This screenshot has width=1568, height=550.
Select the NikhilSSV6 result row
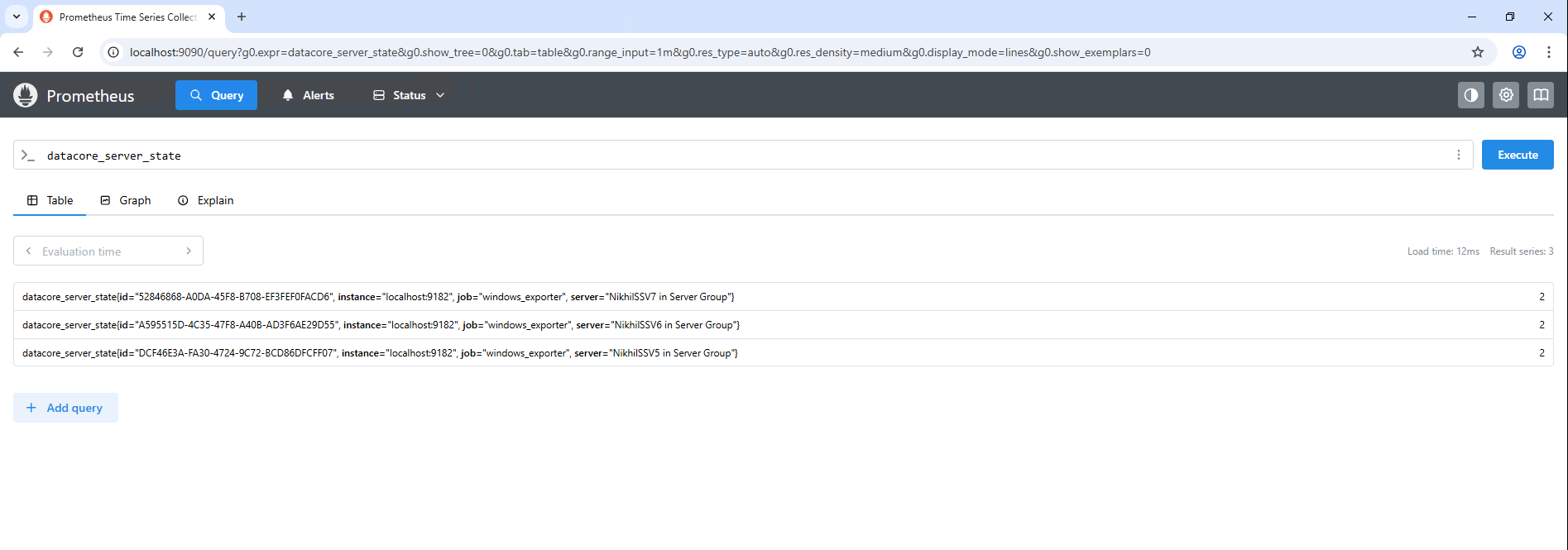pyautogui.click(x=783, y=325)
